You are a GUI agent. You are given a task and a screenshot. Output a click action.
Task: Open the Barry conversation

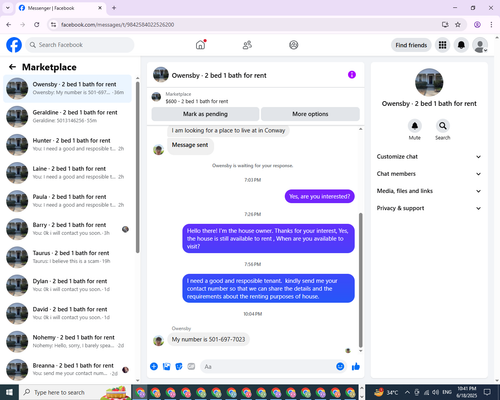[x=67, y=229]
